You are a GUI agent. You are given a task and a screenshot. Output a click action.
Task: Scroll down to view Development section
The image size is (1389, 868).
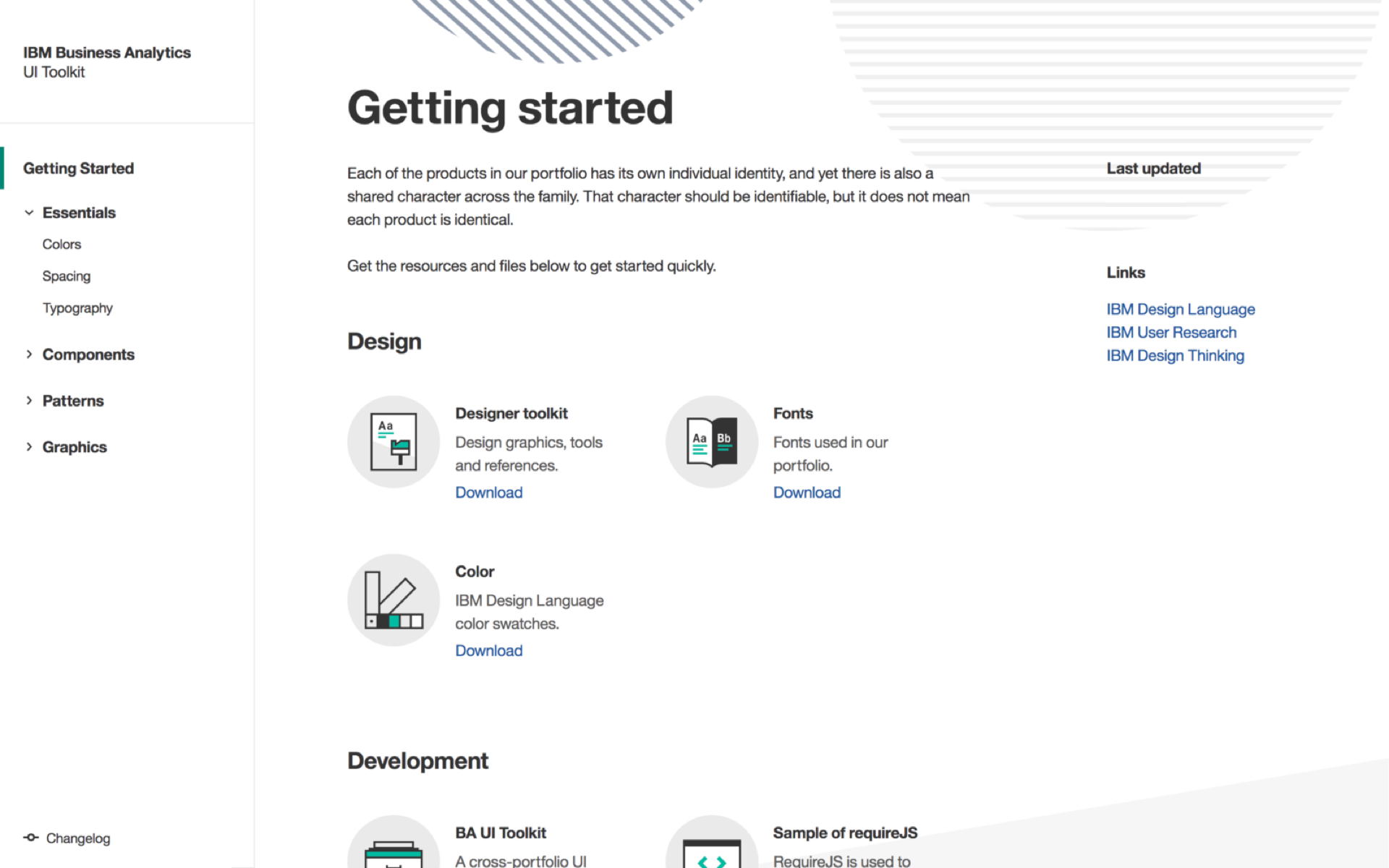tap(416, 760)
